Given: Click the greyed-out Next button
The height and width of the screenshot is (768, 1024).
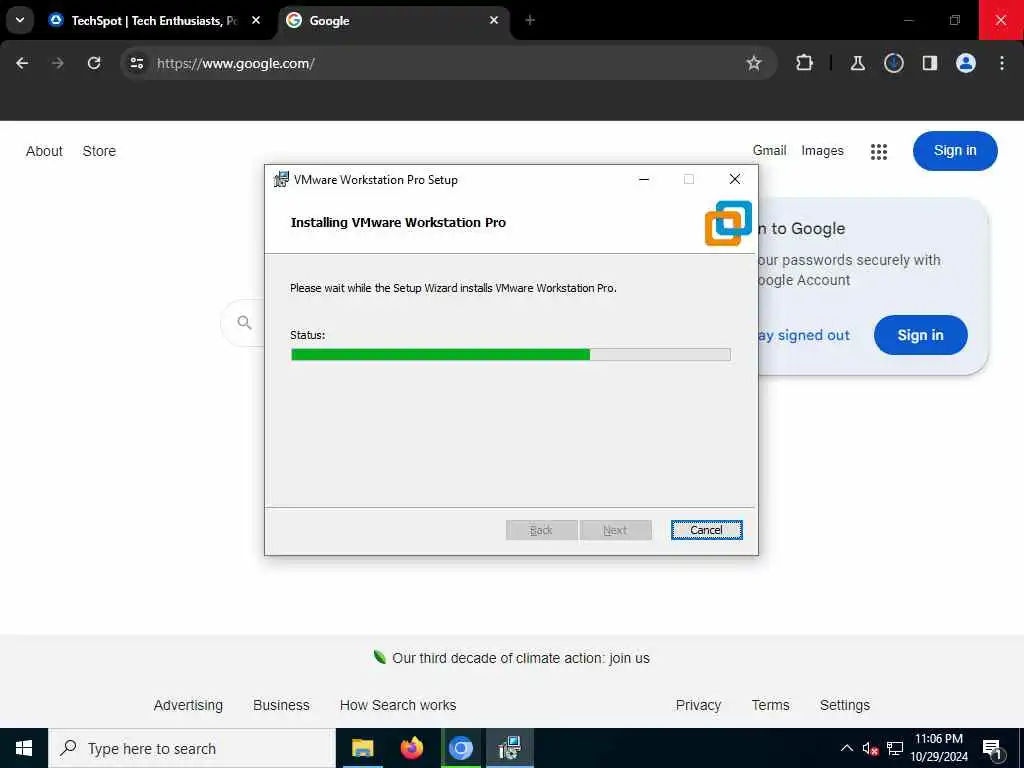Looking at the screenshot, I should pos(615,530).
